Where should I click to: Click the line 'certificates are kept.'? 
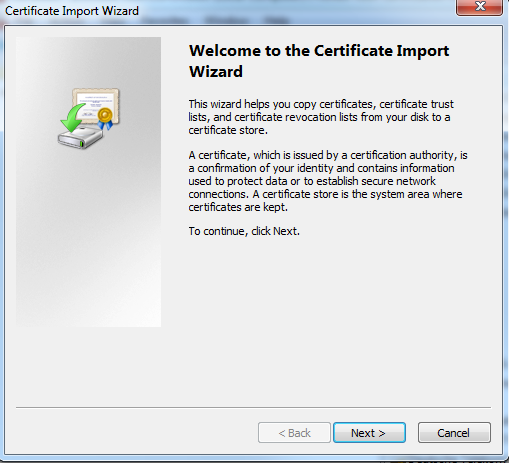coord(238,207)
